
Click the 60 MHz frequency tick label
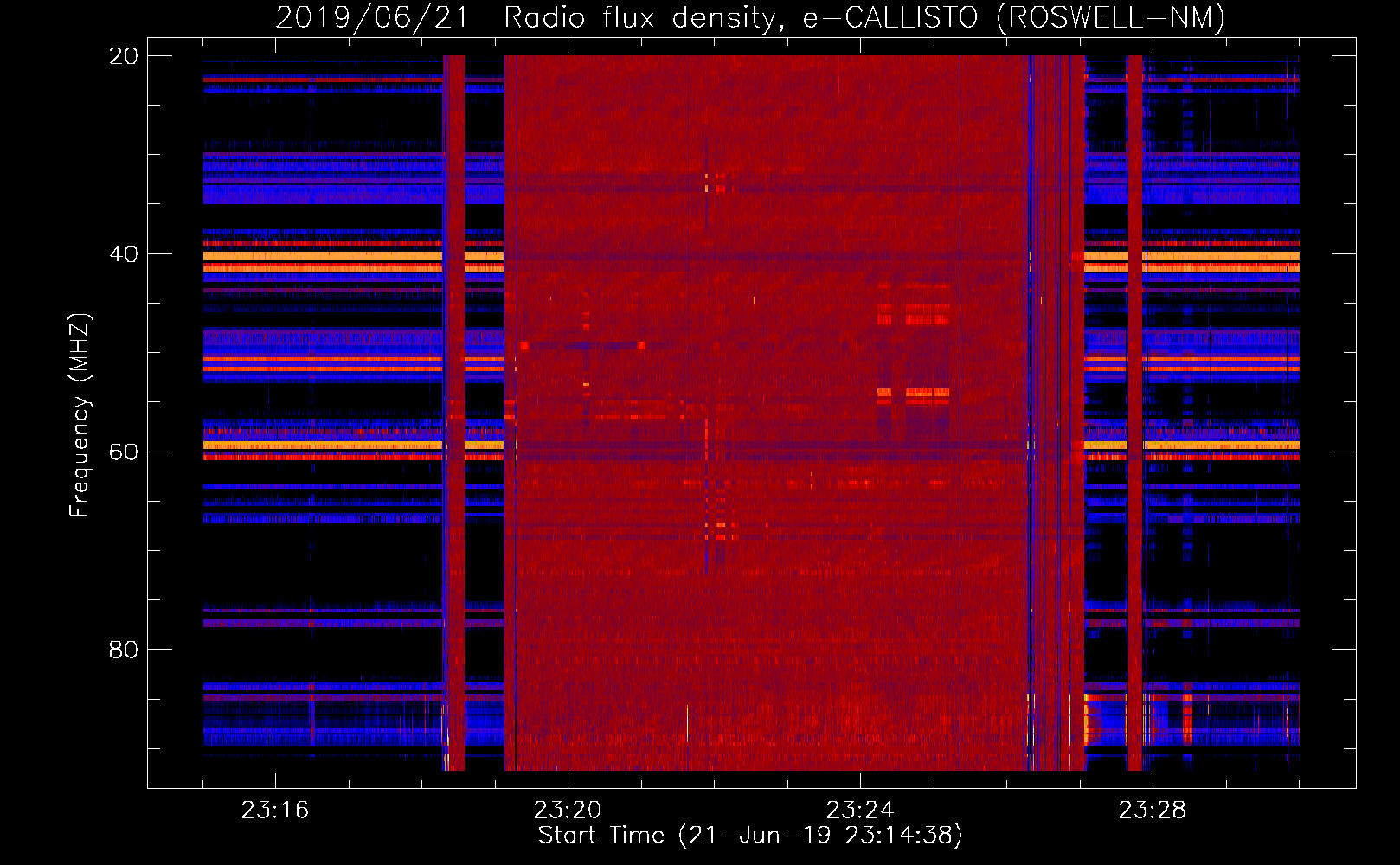(x=123, y=452)
